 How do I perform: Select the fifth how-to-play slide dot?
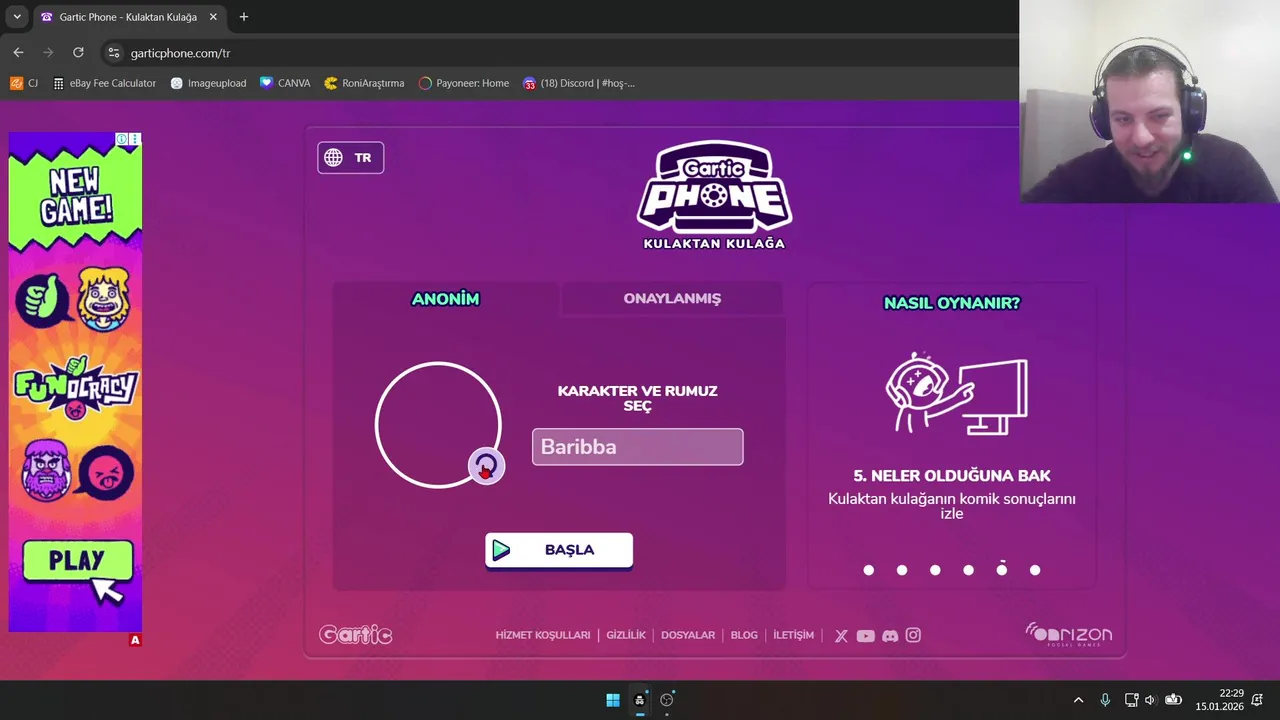pyautogui.click(x=1002, y=569)
